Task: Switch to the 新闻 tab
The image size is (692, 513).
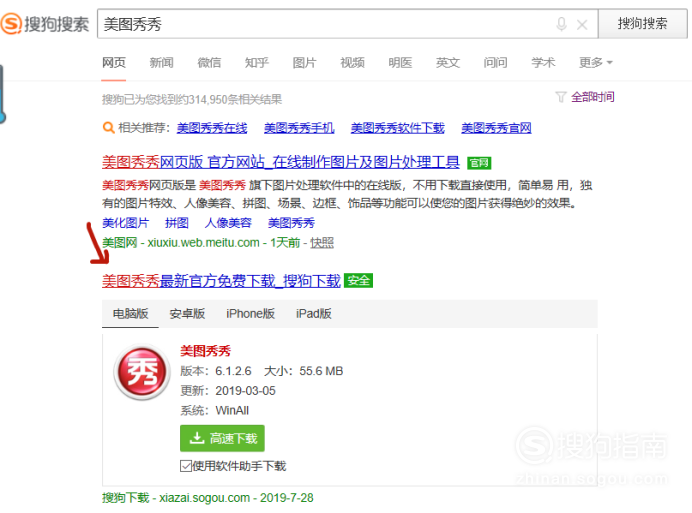Action: pos(162,62)
